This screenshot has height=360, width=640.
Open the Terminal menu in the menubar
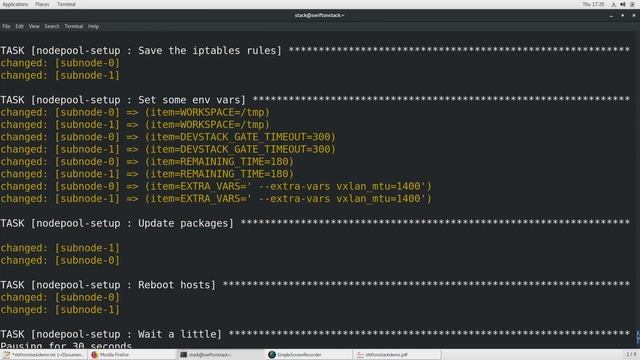[73, 26]
